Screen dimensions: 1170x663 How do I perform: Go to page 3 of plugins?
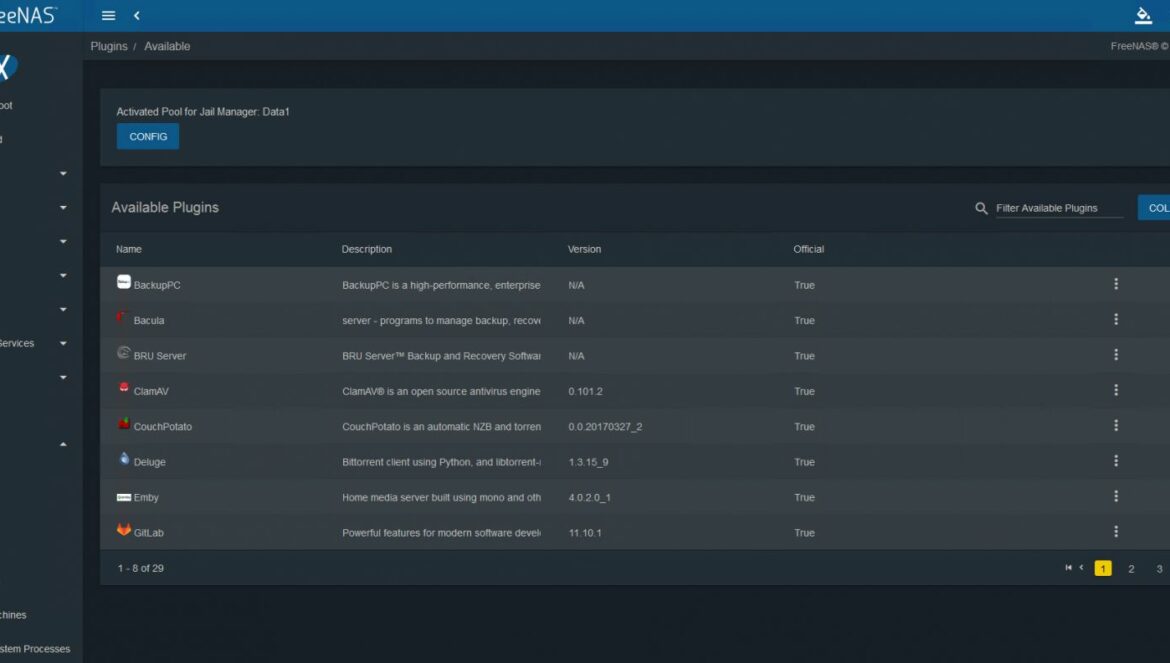click(x=1159, y=569)
